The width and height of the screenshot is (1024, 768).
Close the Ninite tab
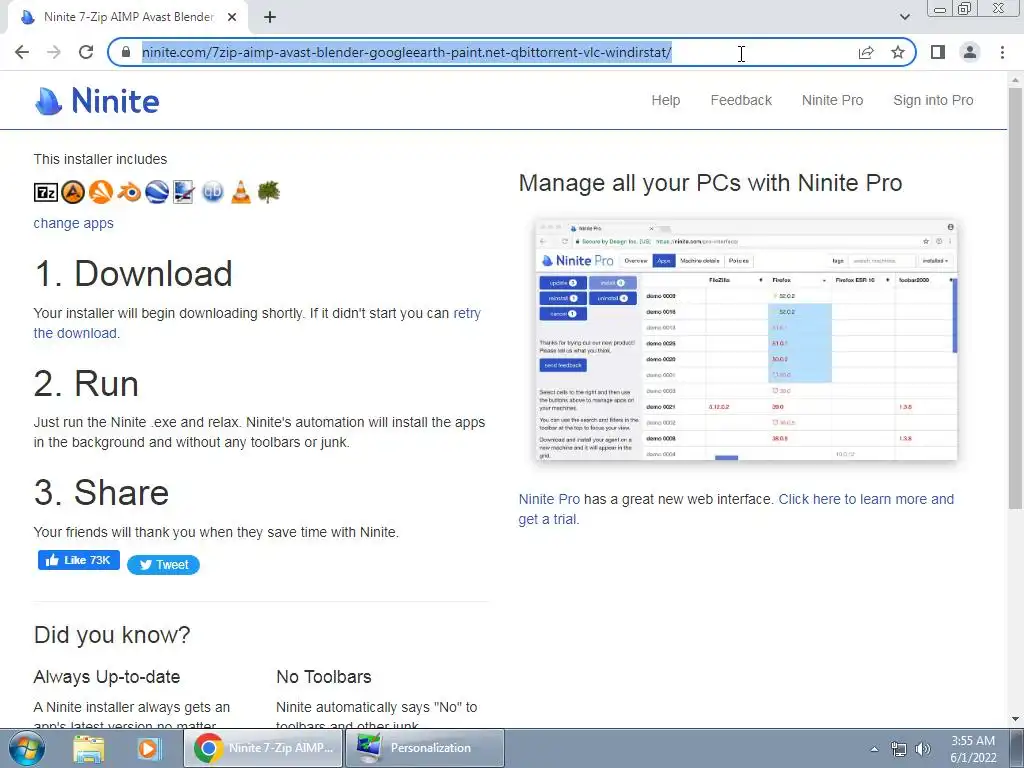[232, 17]
